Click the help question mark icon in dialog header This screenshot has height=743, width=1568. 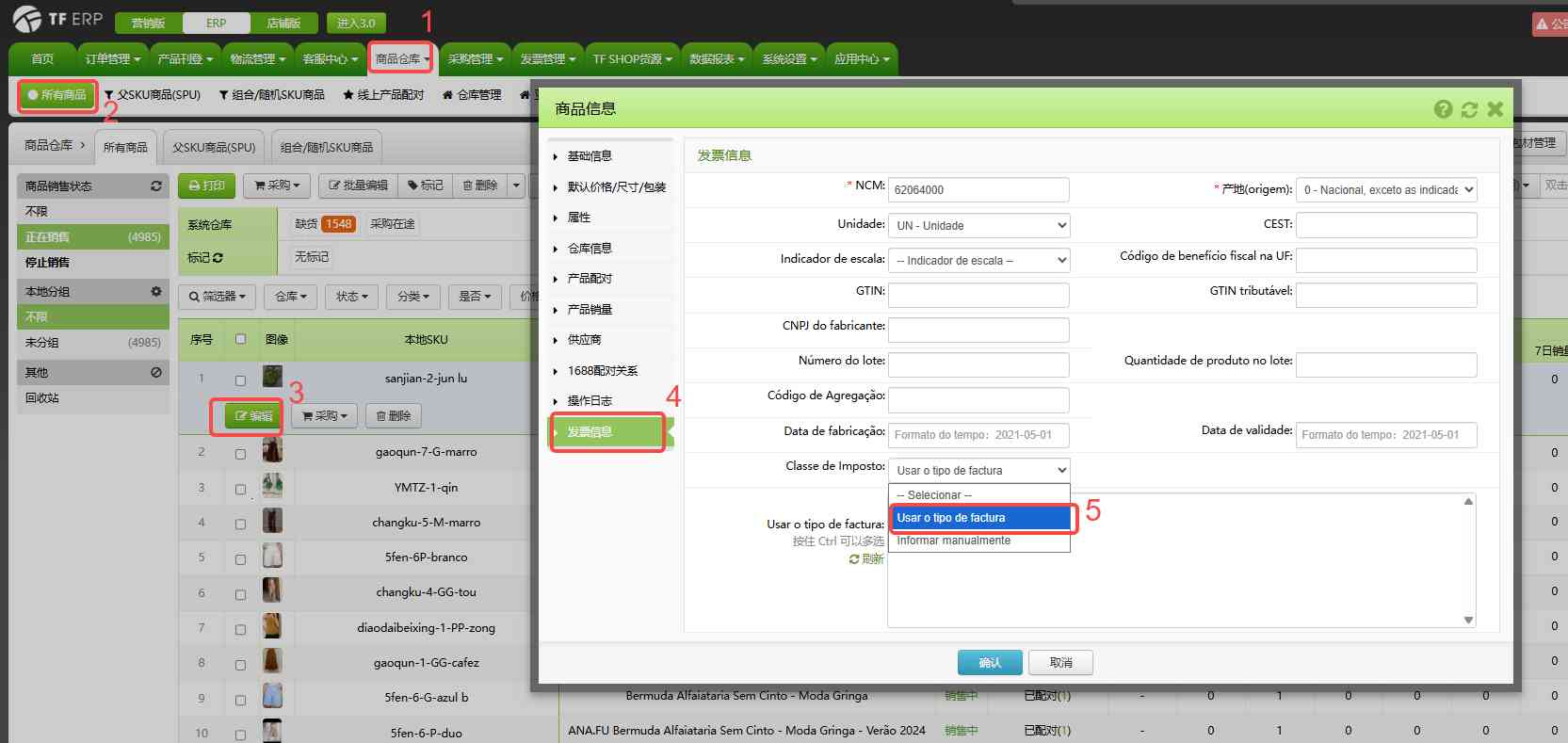(x=1443, y=109)
